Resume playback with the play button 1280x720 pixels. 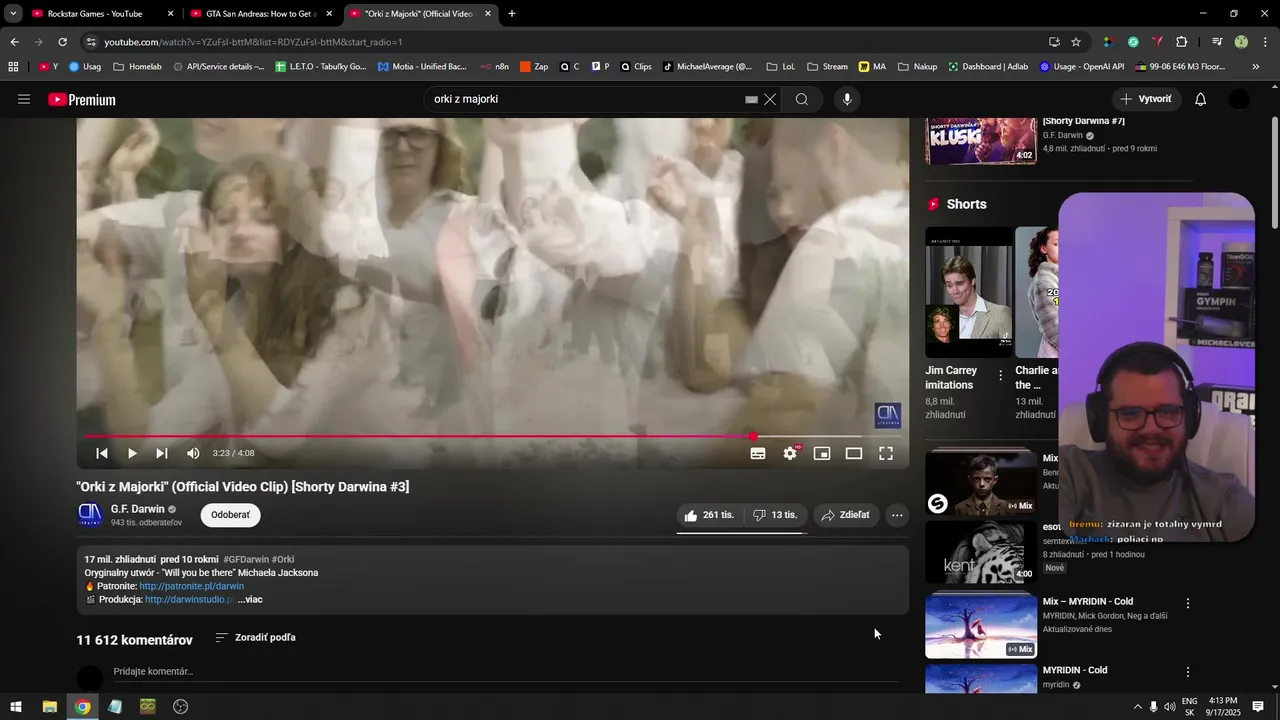point(132,453)
